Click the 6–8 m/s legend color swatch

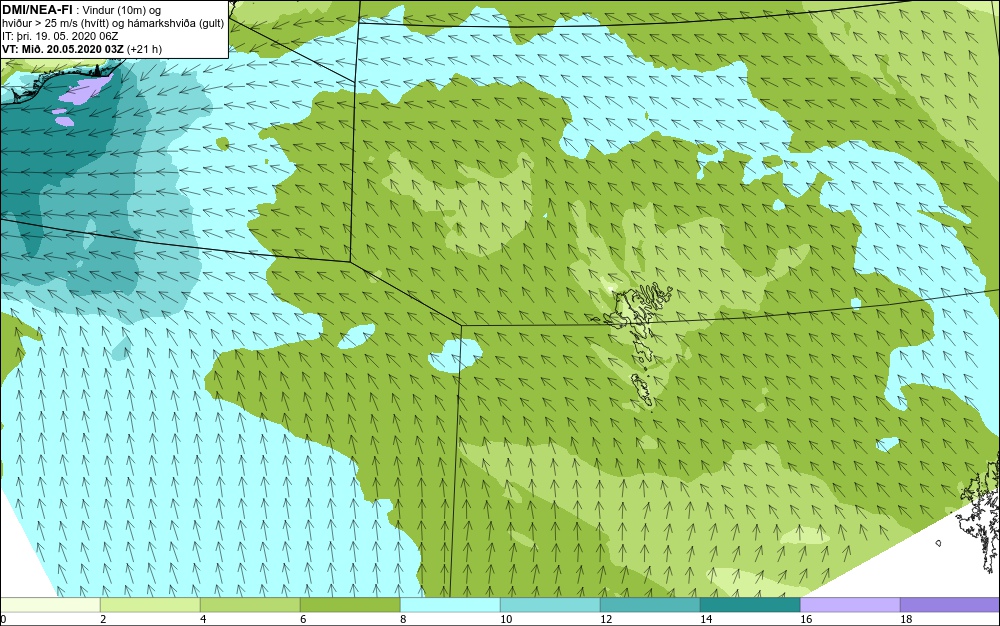350,605
